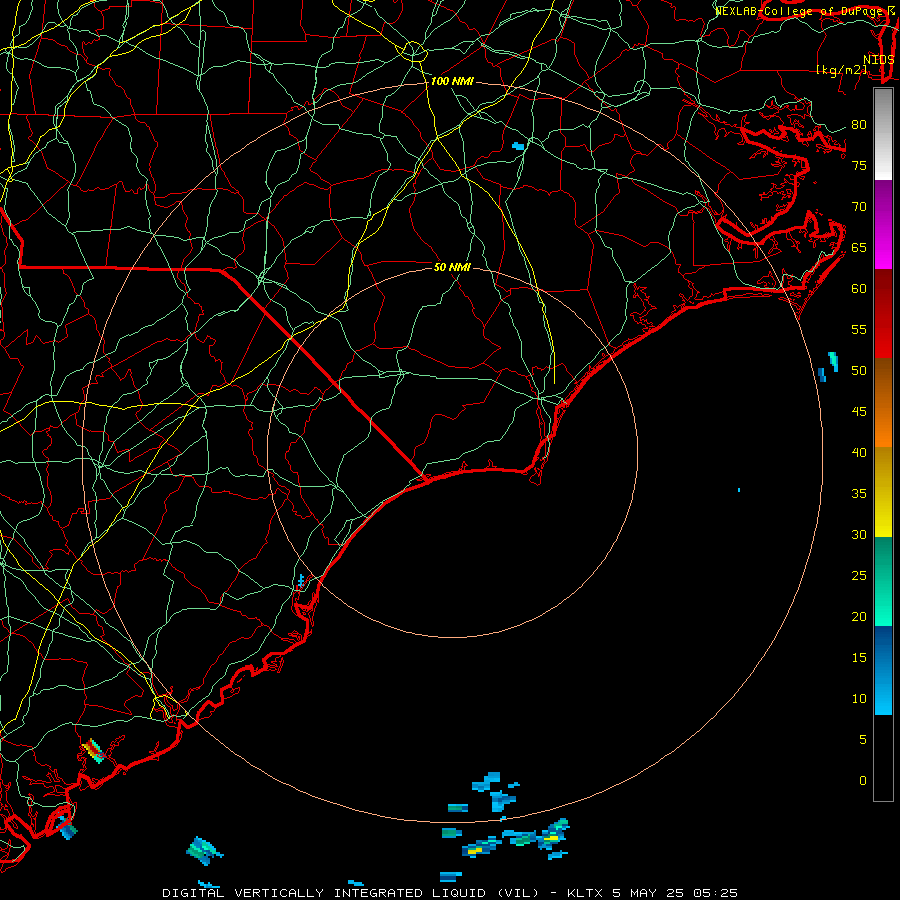Pick the magenta-purple segment of color bar
The height and width of the screenshot is (900, 900).
pyautogui.click(x=883, y=224)
